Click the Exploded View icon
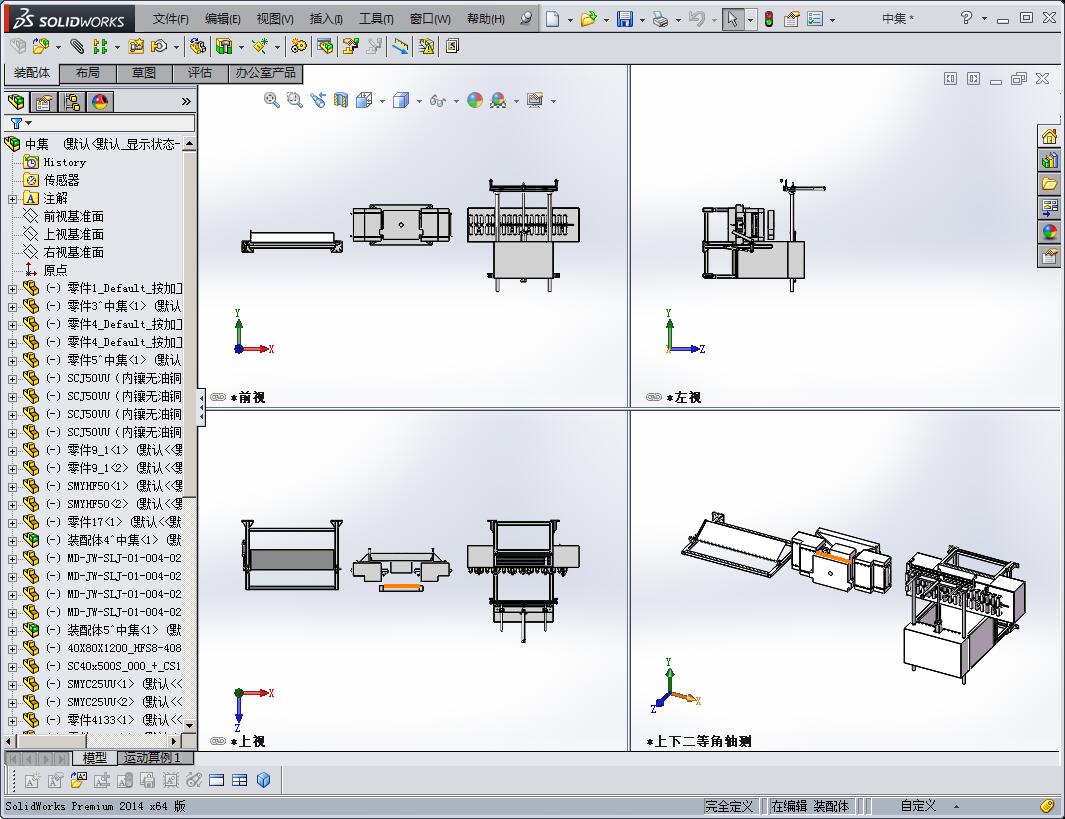 [350, 46]
